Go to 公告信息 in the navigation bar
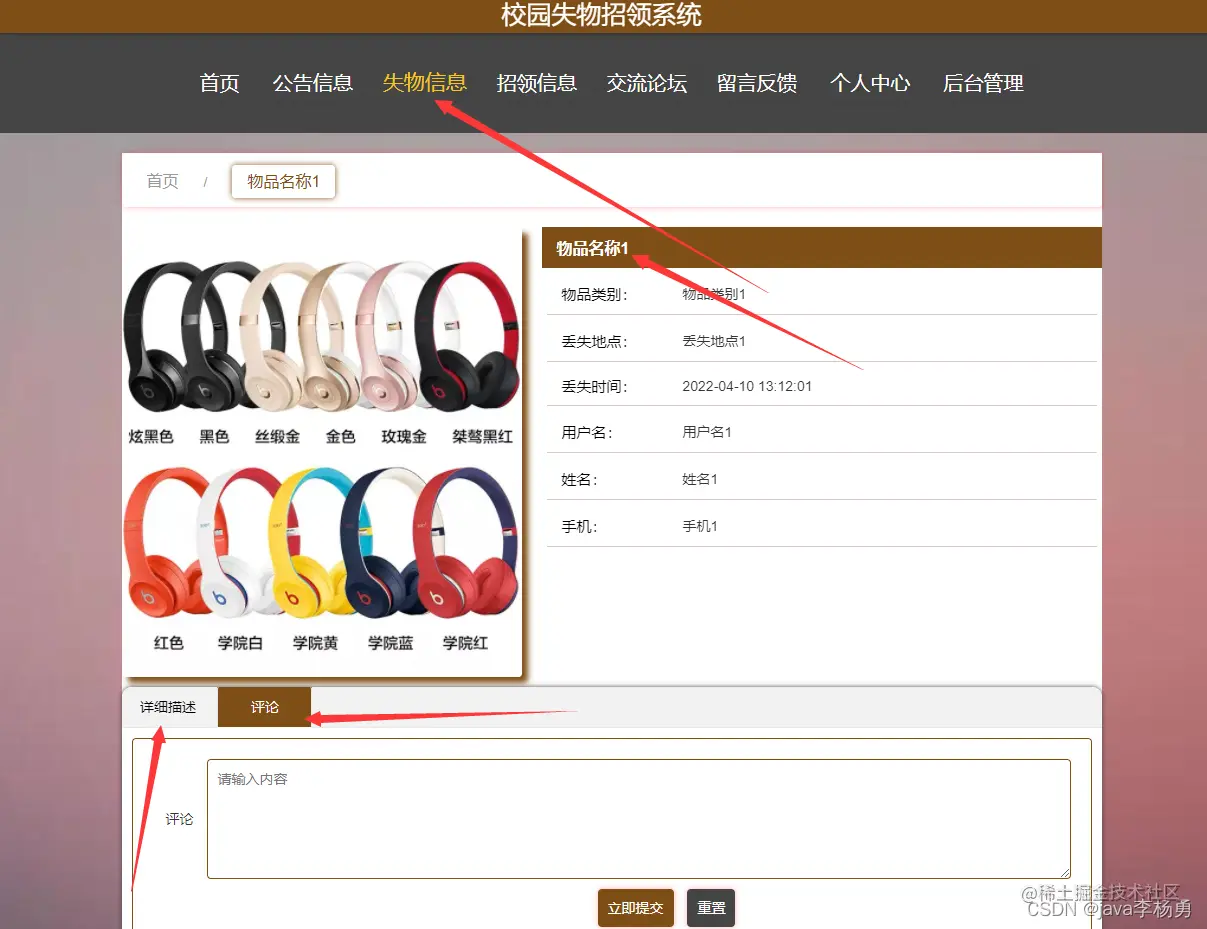The height and width of the screenshot is (929, 1207). click(313, 83)
